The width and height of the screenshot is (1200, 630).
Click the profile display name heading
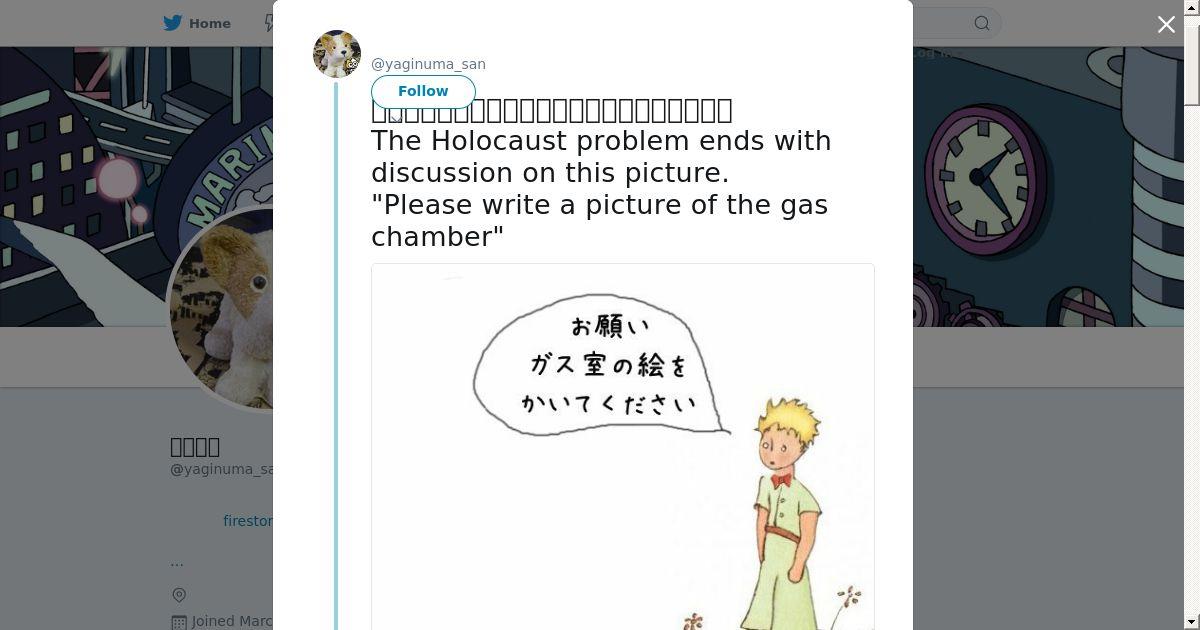[x=195, y=446]
